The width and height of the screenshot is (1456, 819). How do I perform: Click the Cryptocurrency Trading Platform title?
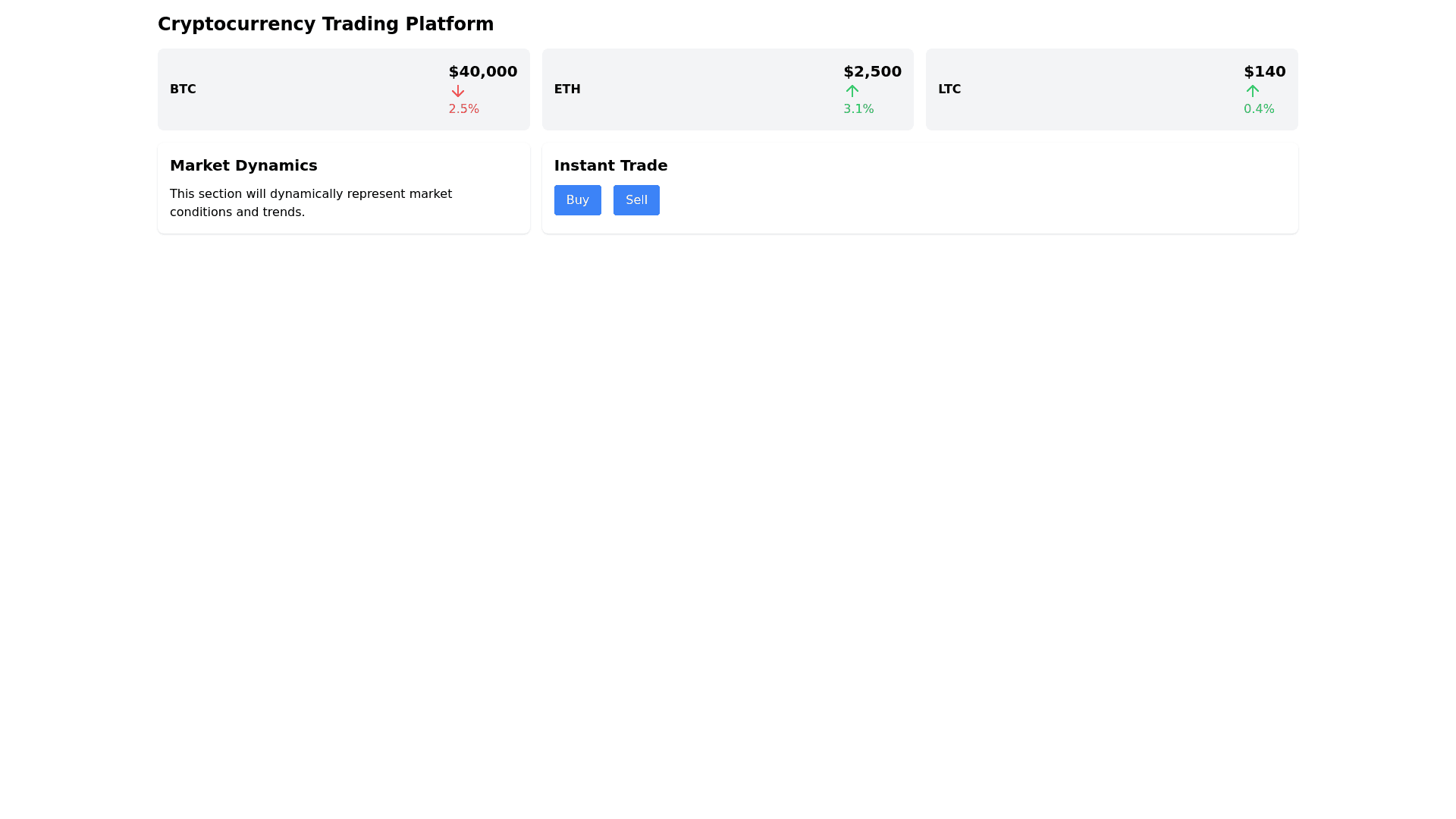325,24
